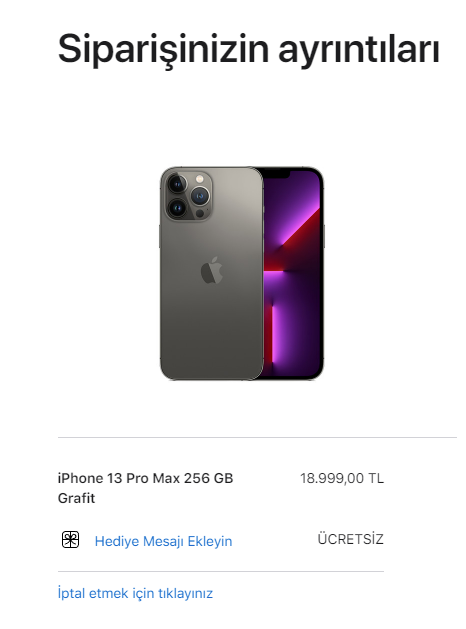Click the top-left camera lens on the phone

pos(177,184)
